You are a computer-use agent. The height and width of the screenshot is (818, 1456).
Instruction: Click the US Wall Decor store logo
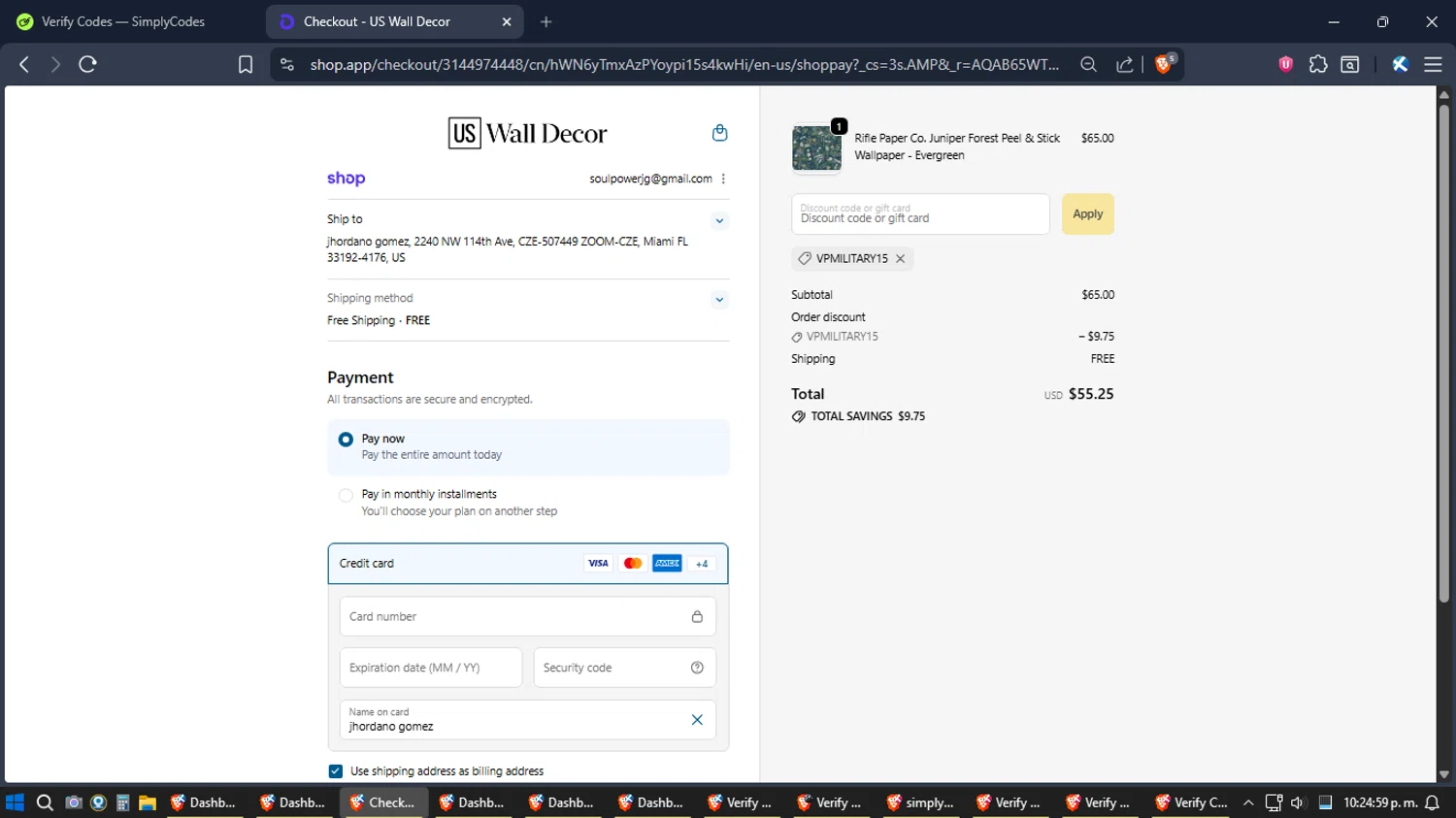(x=527, y=133)
